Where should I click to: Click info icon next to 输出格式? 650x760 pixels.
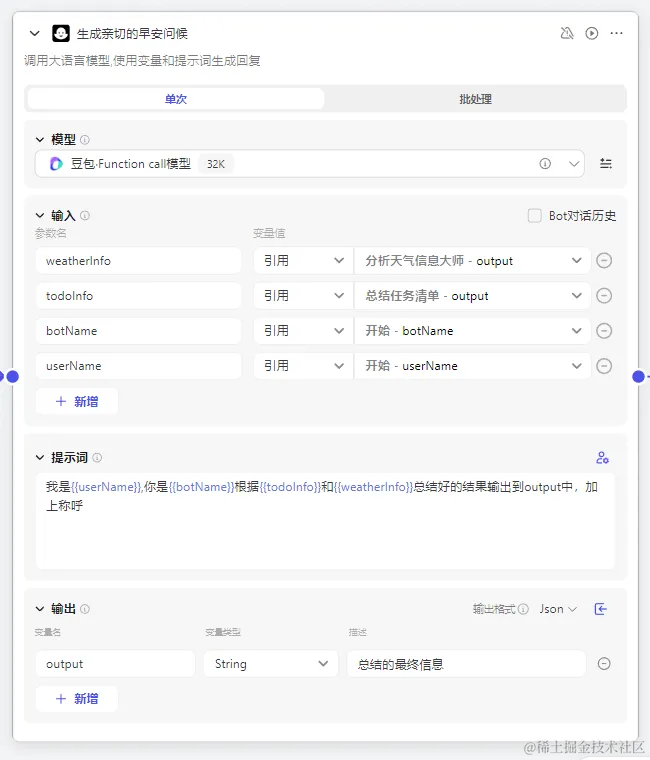point(523,609)
